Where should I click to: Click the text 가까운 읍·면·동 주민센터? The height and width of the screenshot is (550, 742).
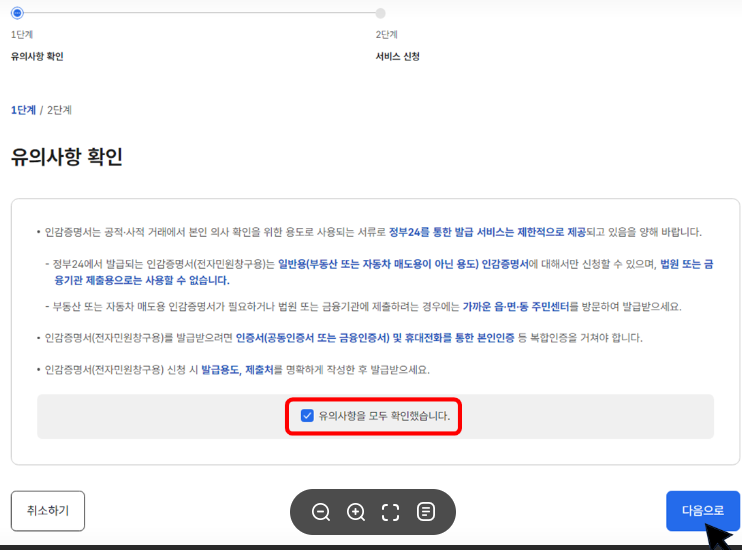pyautogui.click(x=516, y=307)
